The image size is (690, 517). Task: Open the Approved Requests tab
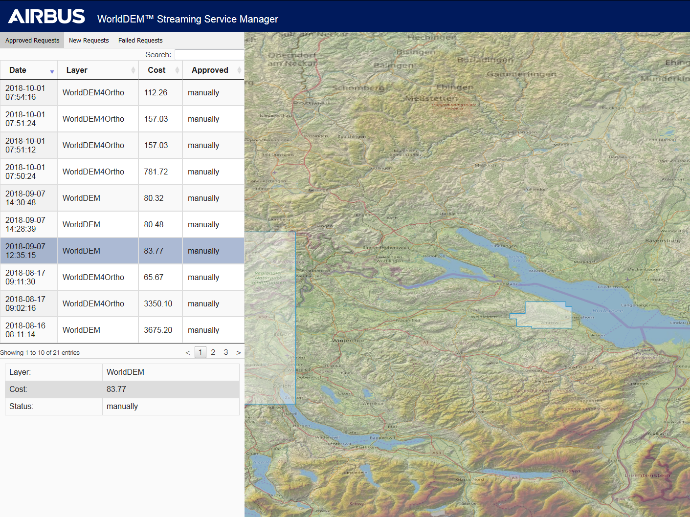tap(32, 40)
